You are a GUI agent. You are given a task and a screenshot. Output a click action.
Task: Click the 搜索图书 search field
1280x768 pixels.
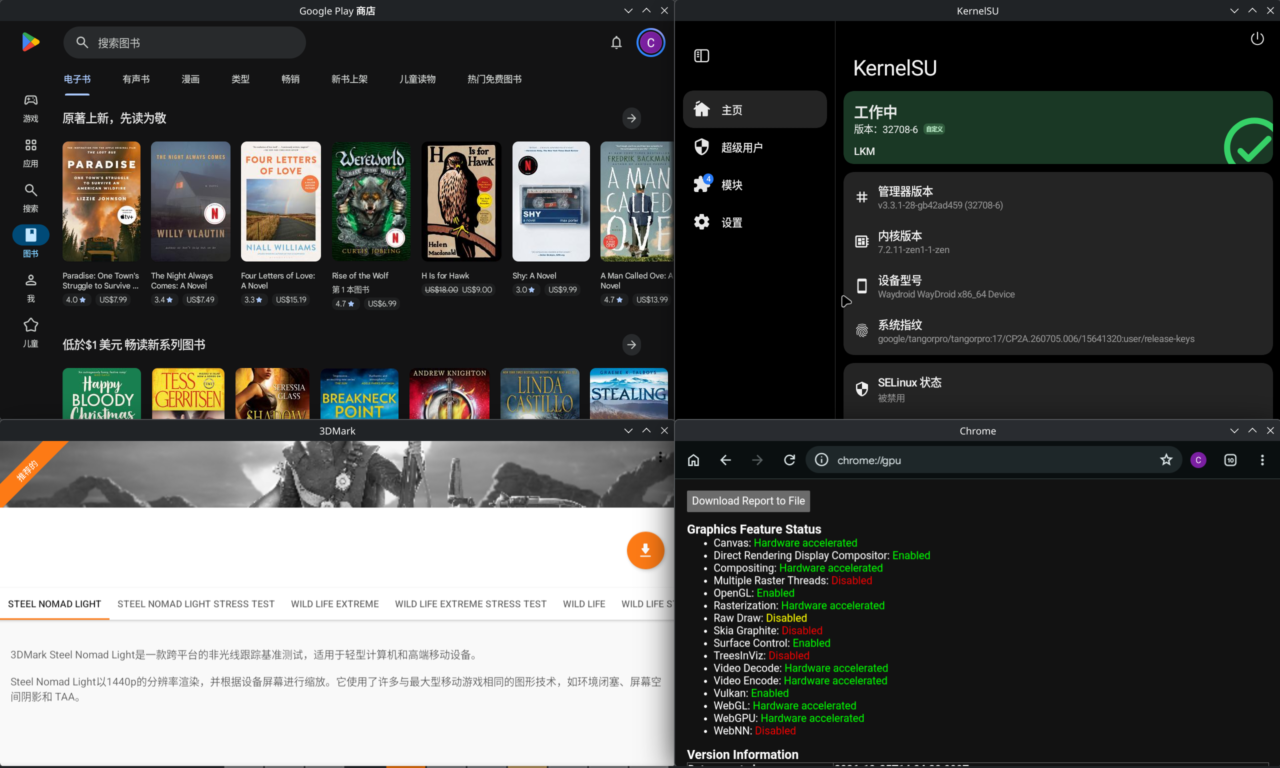(185, 42)
